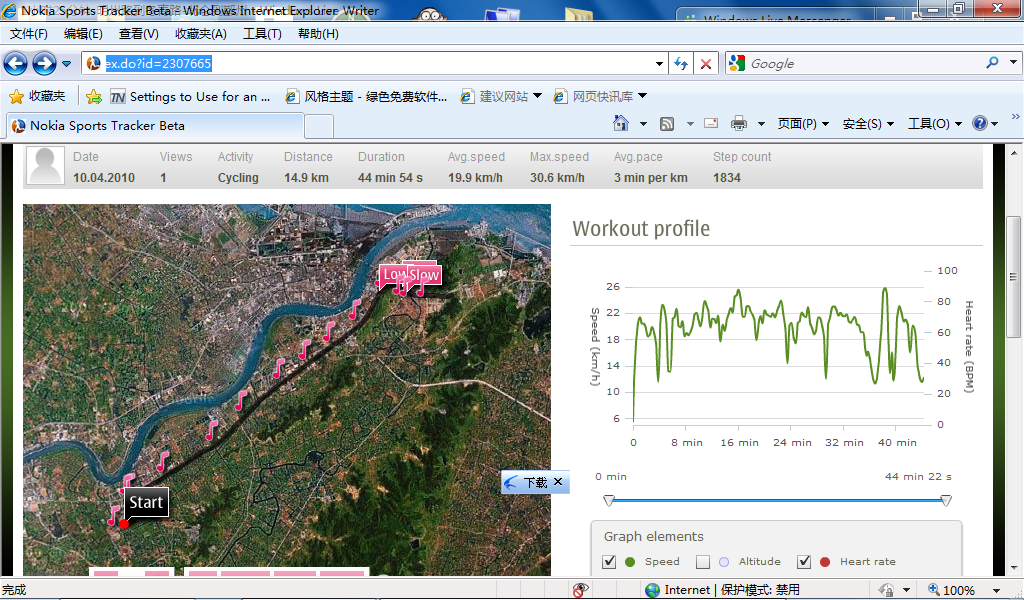
Task: Open the print options dropdown arrow
Action: click(761, 124)
